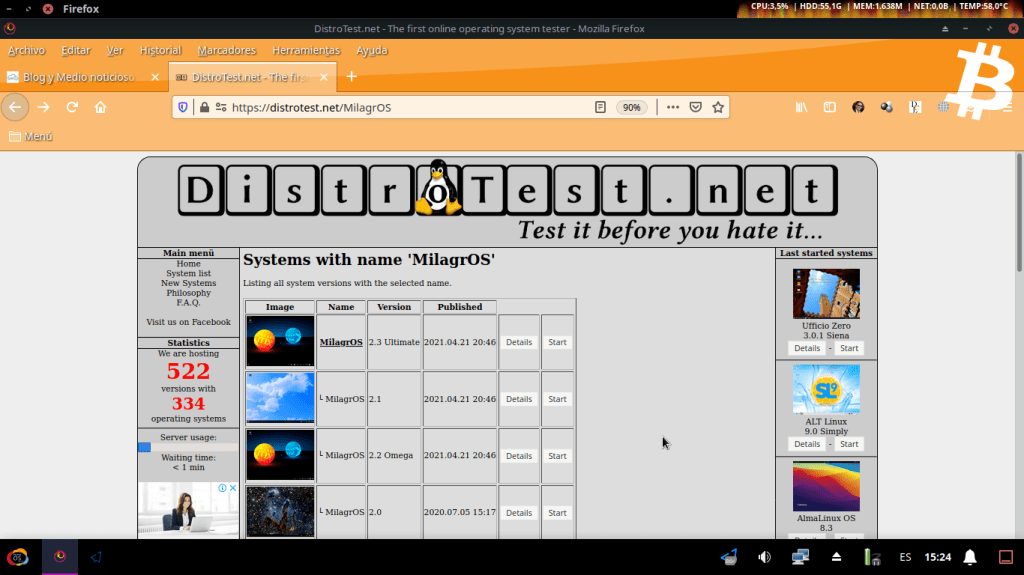Switch to Blog y Medio noticioso tab
The height and width of the screenshot is (575, 1024).
(78, 77)
